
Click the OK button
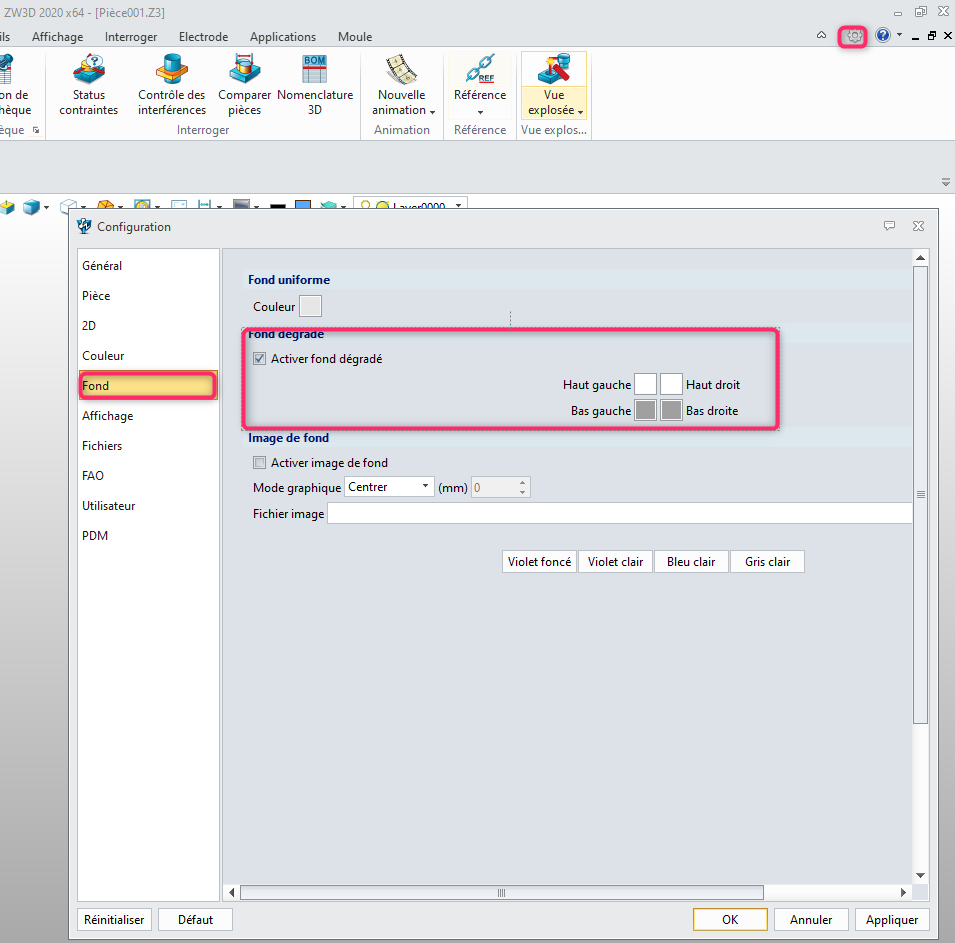tap(730, 919)
